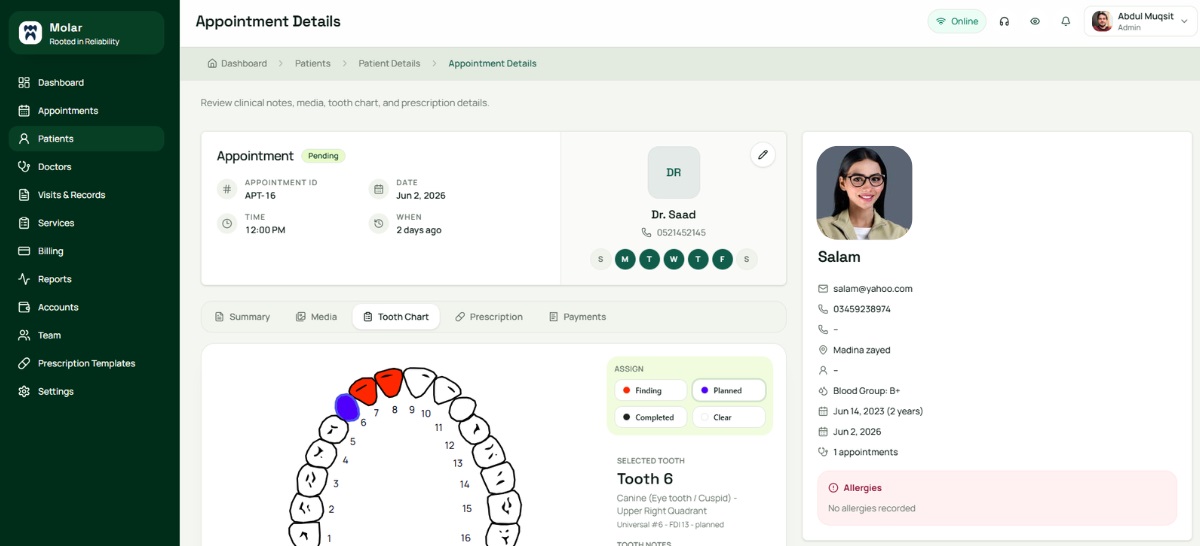
Task: Click the Molar tooth logo
Action: coord(31,33)
